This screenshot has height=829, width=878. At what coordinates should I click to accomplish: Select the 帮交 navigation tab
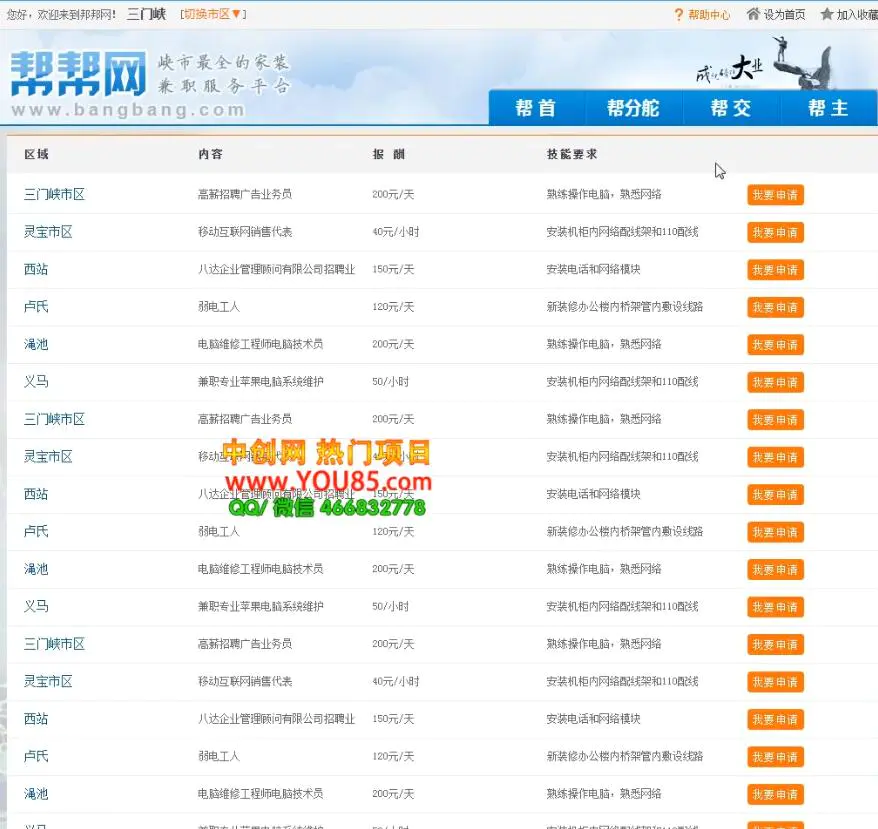pos(730,108)
